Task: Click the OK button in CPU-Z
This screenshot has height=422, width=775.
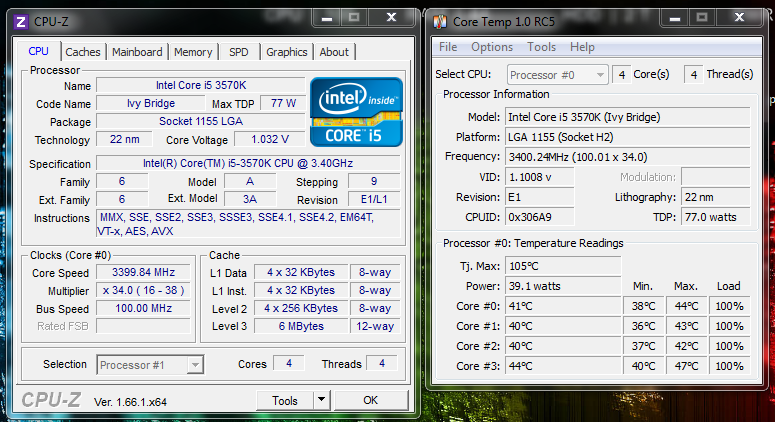Action: coord(371,400)
